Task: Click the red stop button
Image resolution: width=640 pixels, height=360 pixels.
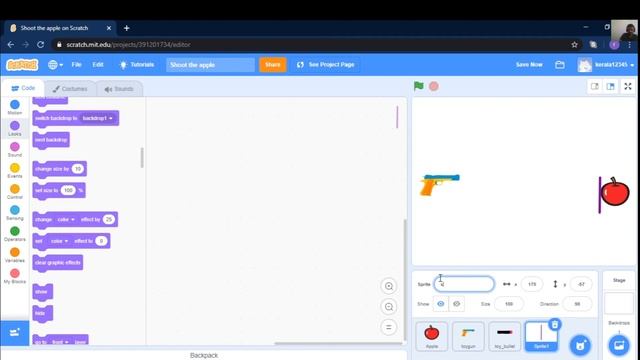Action: pyautogui.click(x=434, y=86)
